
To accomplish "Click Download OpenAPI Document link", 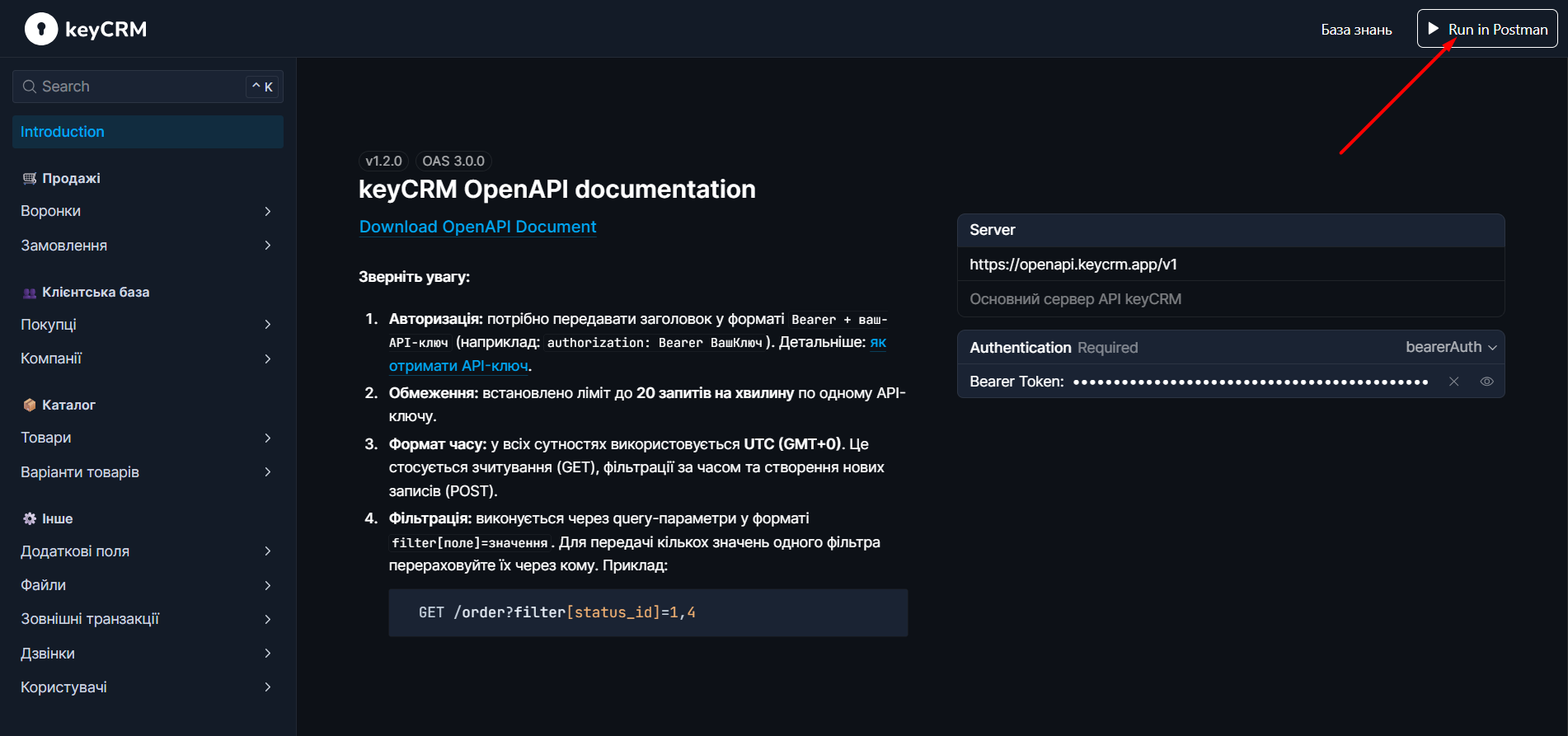I will coord(477,227).
